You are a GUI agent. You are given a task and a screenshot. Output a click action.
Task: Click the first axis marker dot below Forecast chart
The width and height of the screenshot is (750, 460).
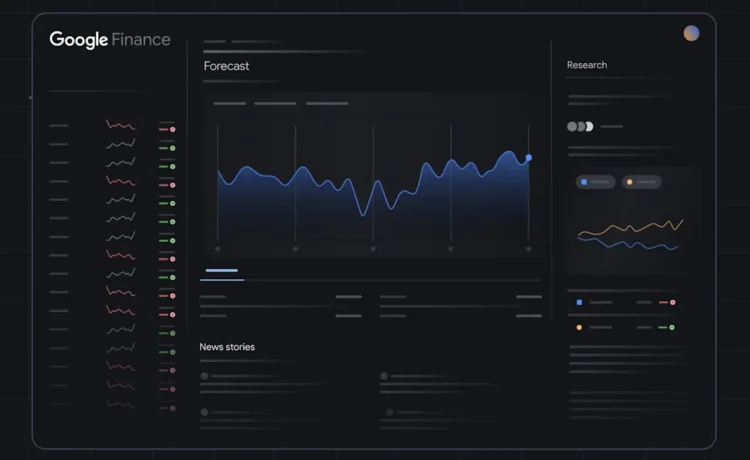pos(218,249)
